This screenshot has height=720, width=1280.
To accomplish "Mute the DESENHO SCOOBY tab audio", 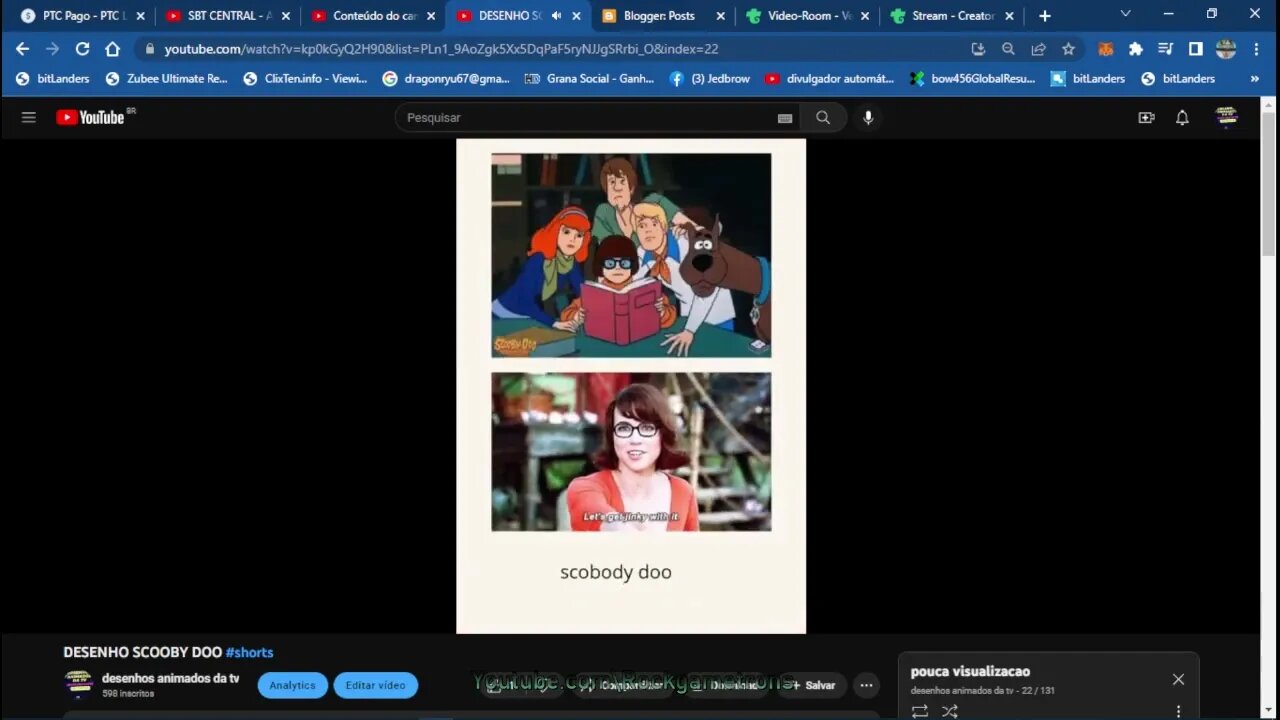I will pos(556,16).
